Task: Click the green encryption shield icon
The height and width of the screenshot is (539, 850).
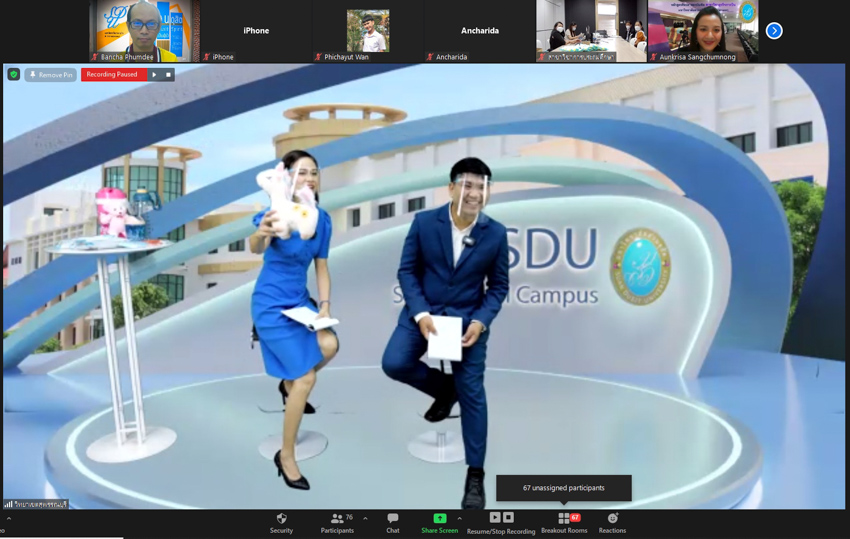Action: pos(14,74)
